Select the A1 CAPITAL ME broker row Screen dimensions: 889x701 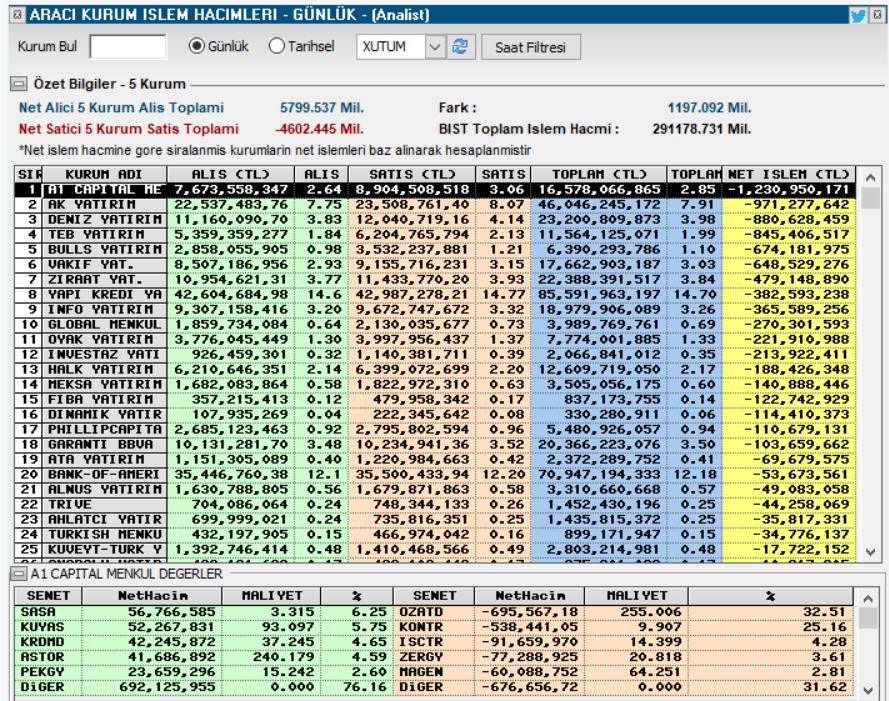(x=435, y=189)
